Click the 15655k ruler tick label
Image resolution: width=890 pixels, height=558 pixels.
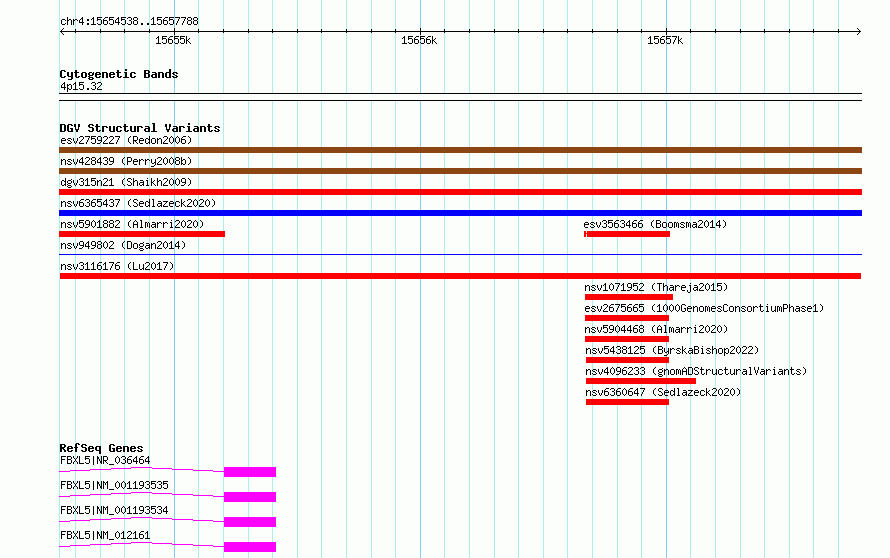pos(173,41)
